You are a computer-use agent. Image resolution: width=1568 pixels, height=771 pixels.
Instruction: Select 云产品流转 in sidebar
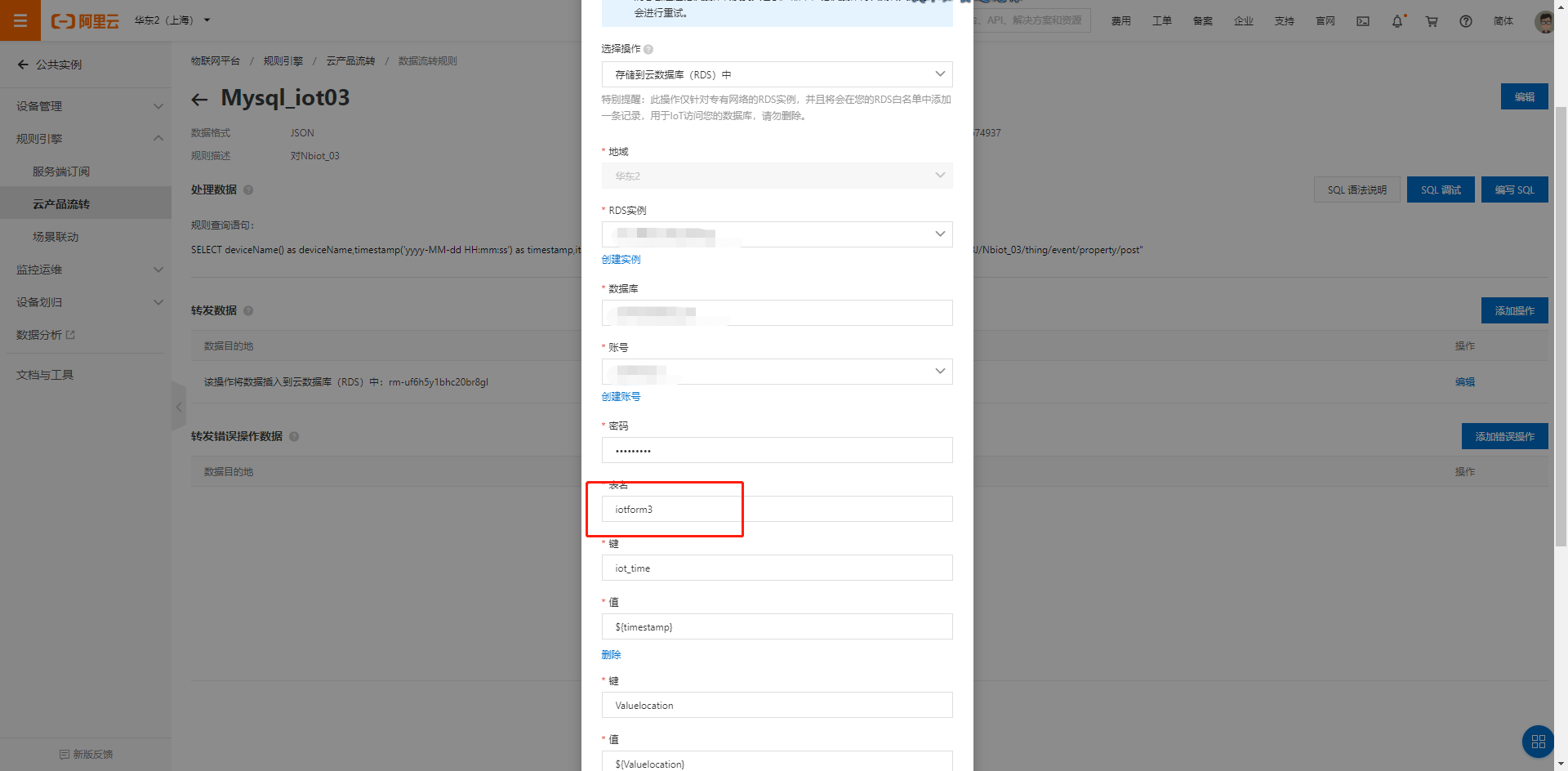(86, 204)
